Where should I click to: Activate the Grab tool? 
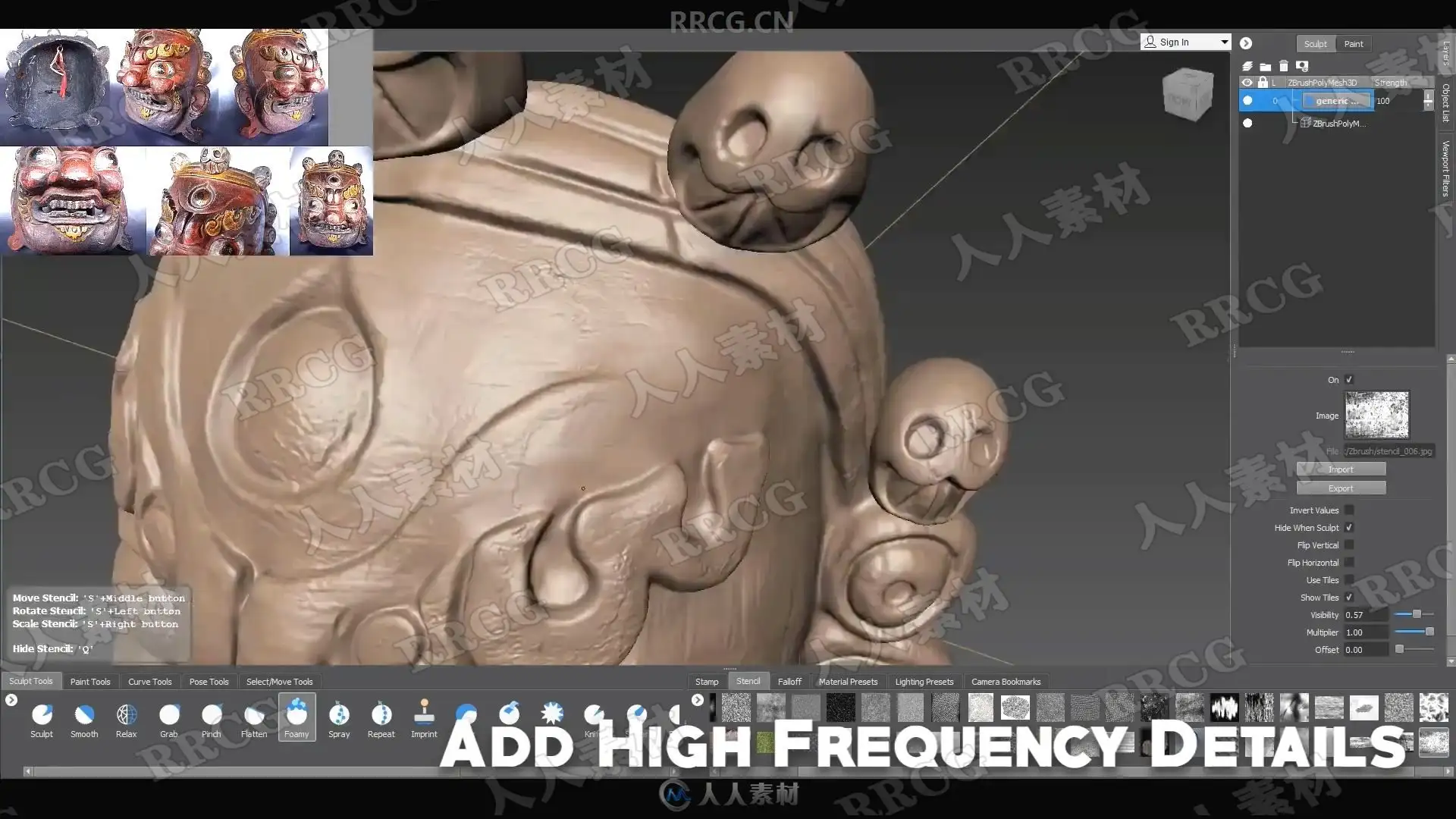coord(169,720)
